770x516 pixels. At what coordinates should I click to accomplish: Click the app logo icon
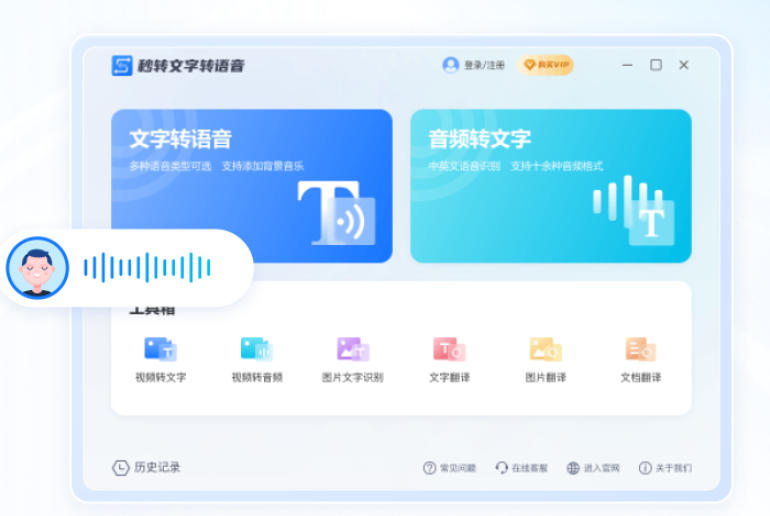122,65
